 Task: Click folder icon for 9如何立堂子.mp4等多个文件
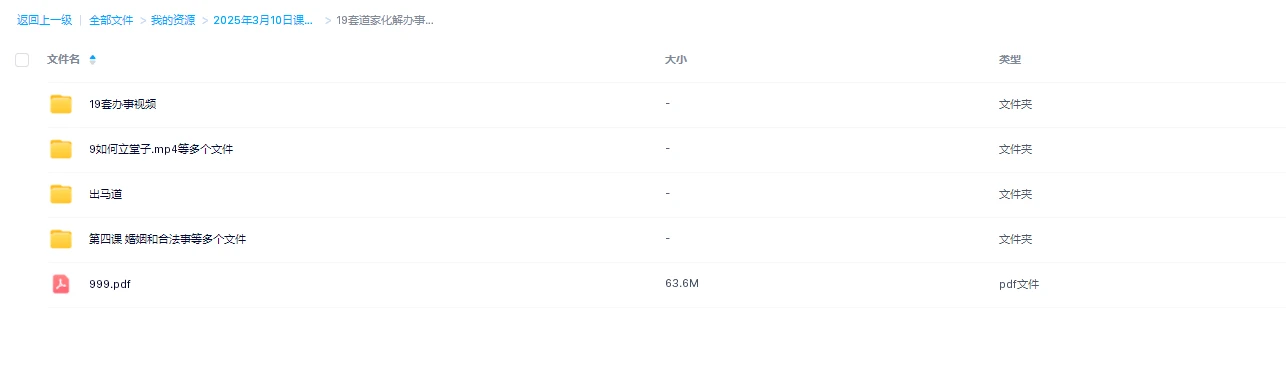coord(61,149)
